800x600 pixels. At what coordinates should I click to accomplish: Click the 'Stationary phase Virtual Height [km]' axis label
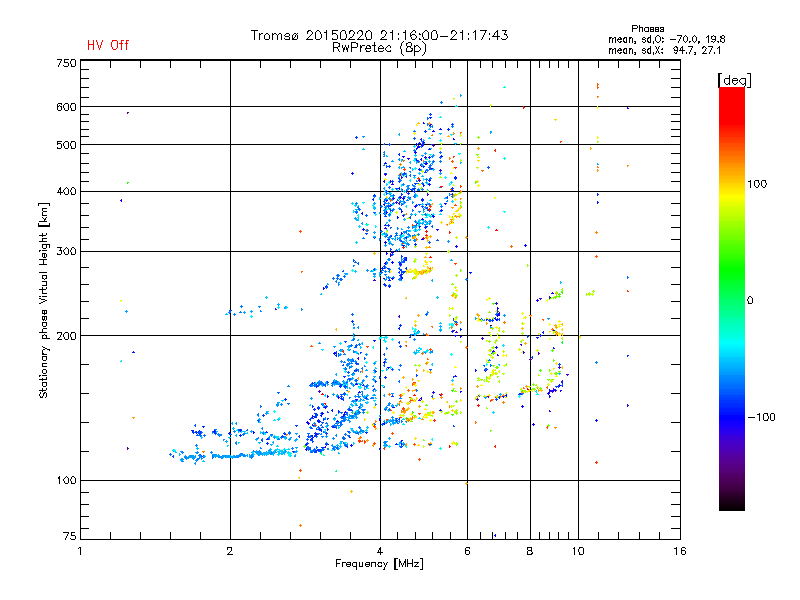[x=44, y=300]
